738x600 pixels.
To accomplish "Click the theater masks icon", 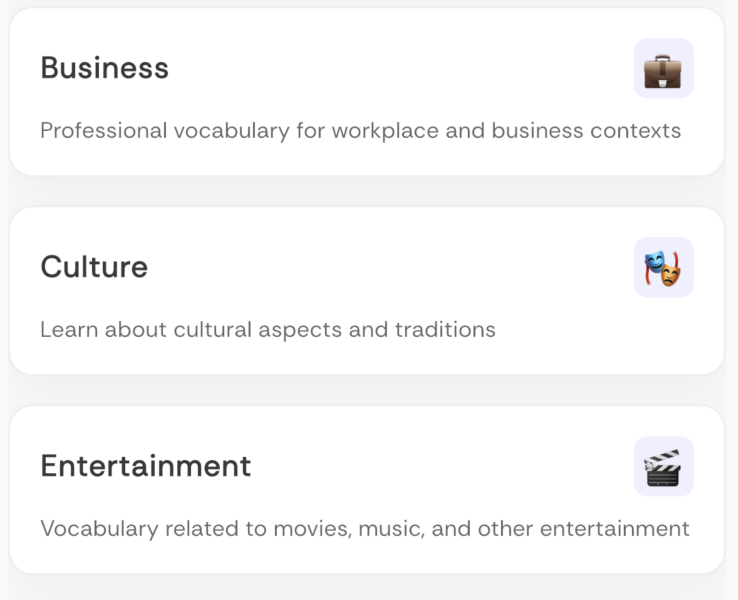I will [663, 268].
